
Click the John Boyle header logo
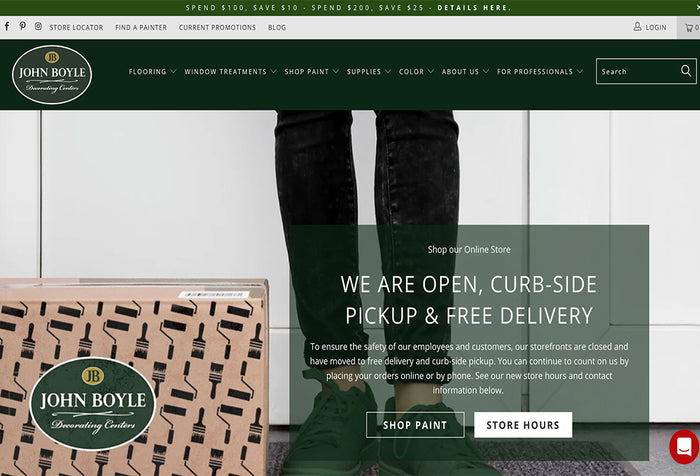(x=52, y=75)
